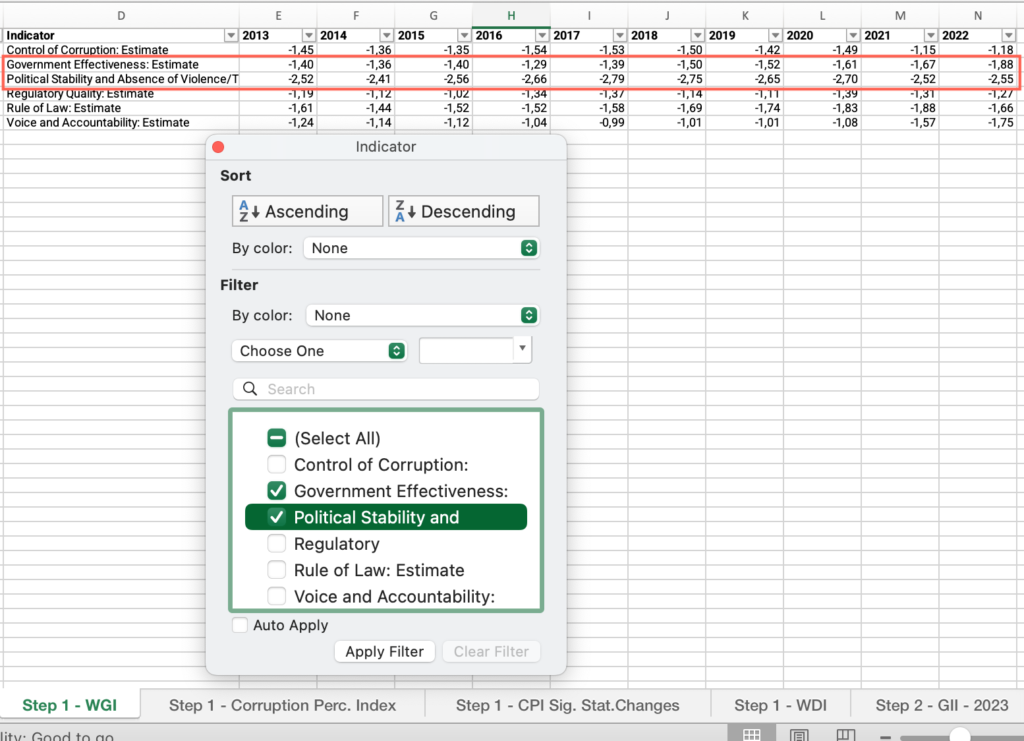The width and height of the screenshot is (1024, 741).
Task: Switch to Step 1 - WGI sheet tab
Action: click(70, 705)
